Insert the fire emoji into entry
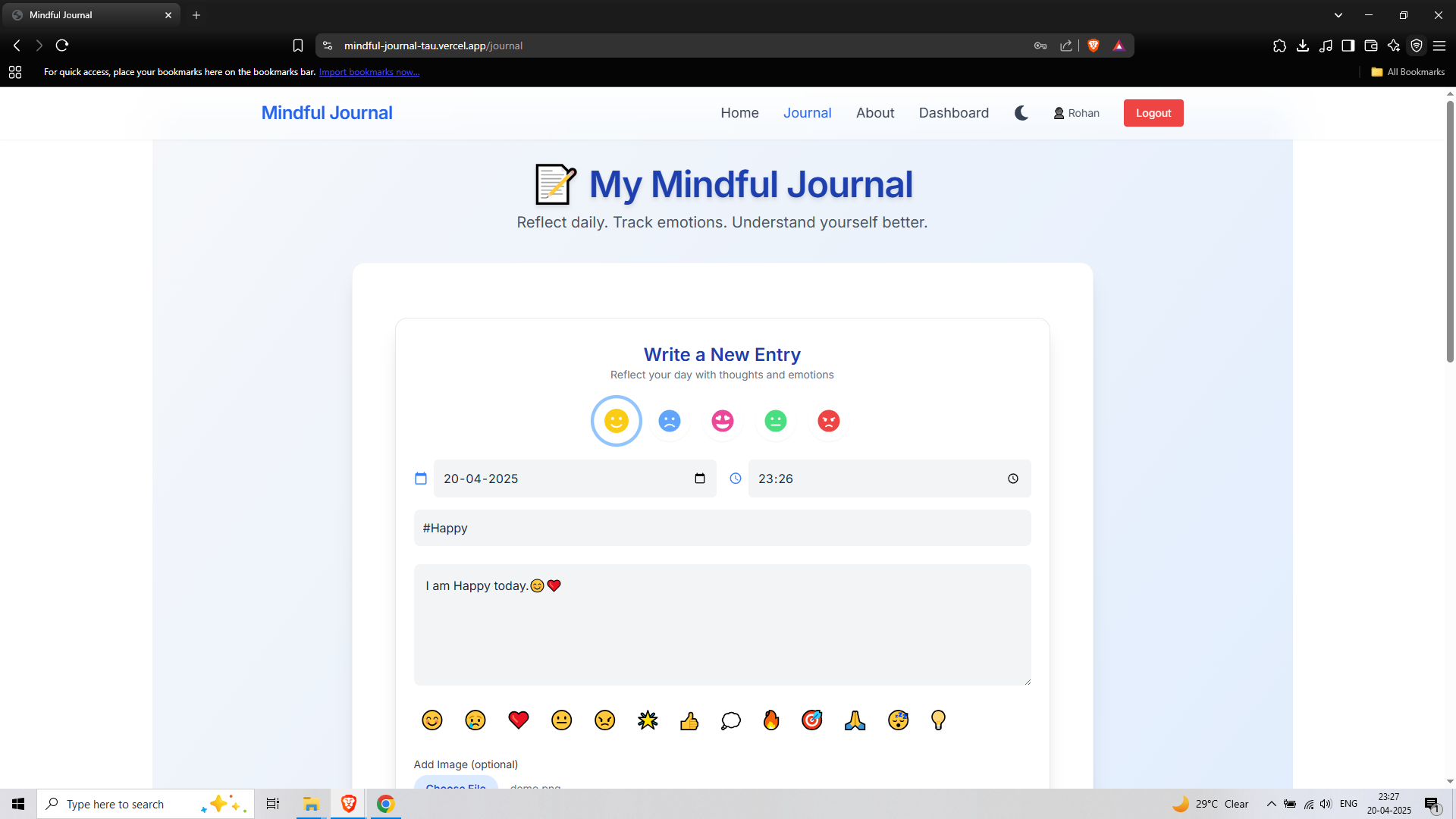The height and width of the screenshot is (819, 1456). [x=771, y=720]
